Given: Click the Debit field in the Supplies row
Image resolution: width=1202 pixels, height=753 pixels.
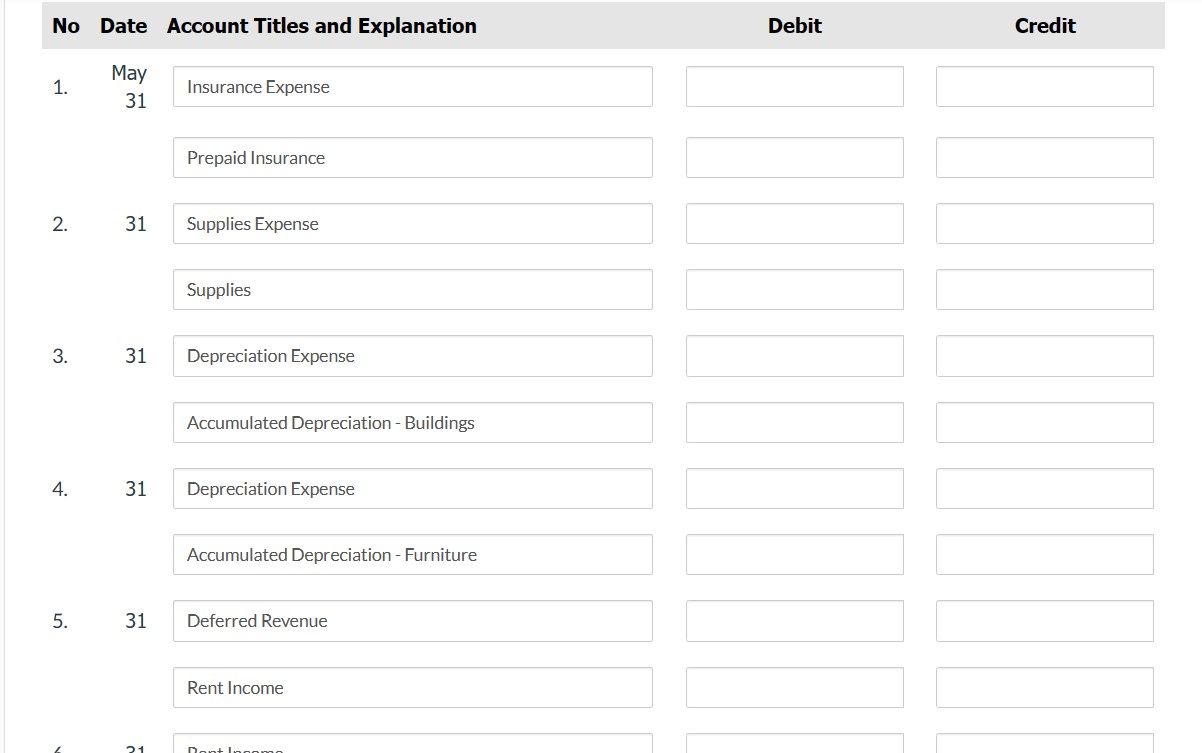Looking at the screenshot, I should 795,290.
